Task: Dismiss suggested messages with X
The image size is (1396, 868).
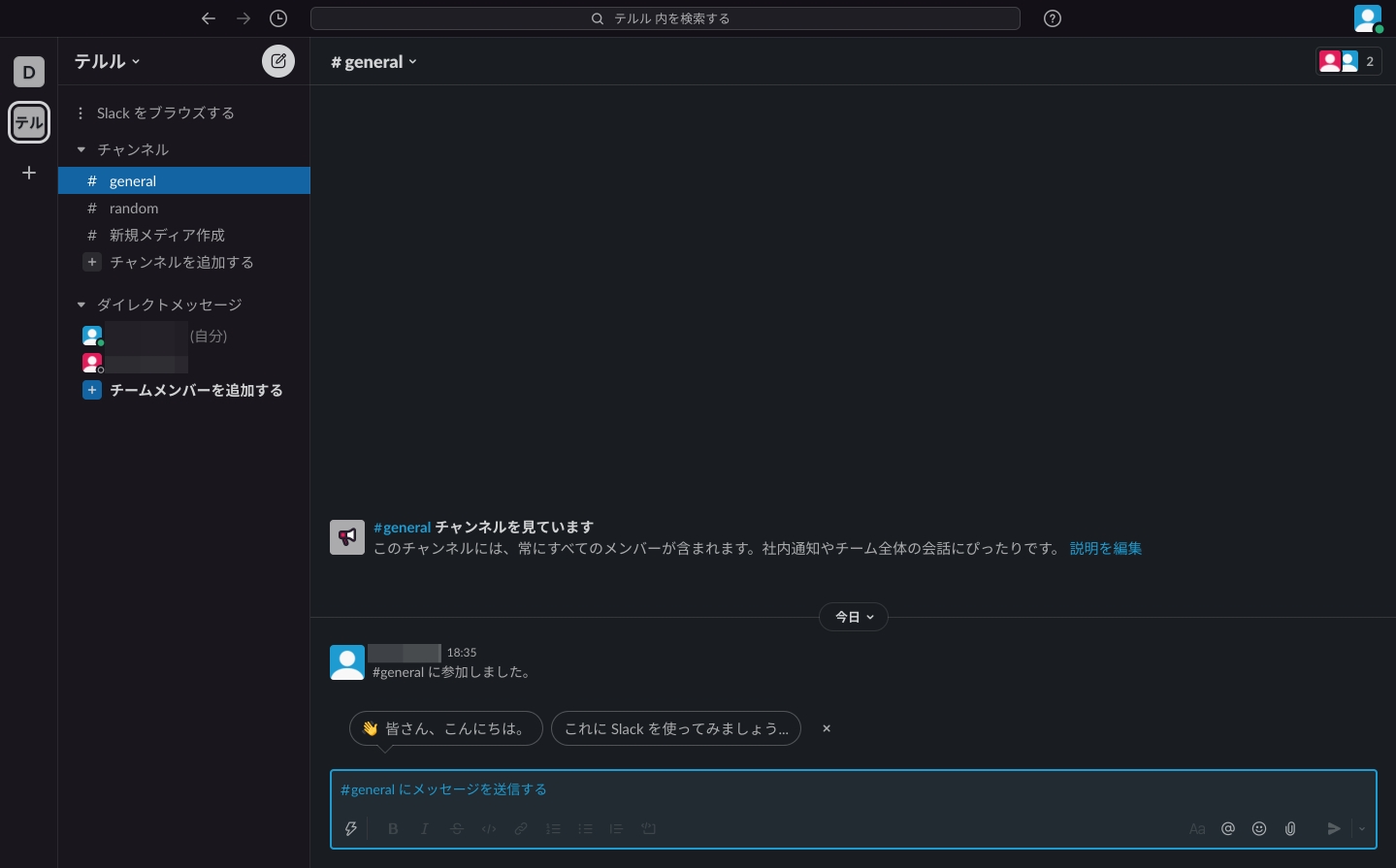Action: pos(827,728)
